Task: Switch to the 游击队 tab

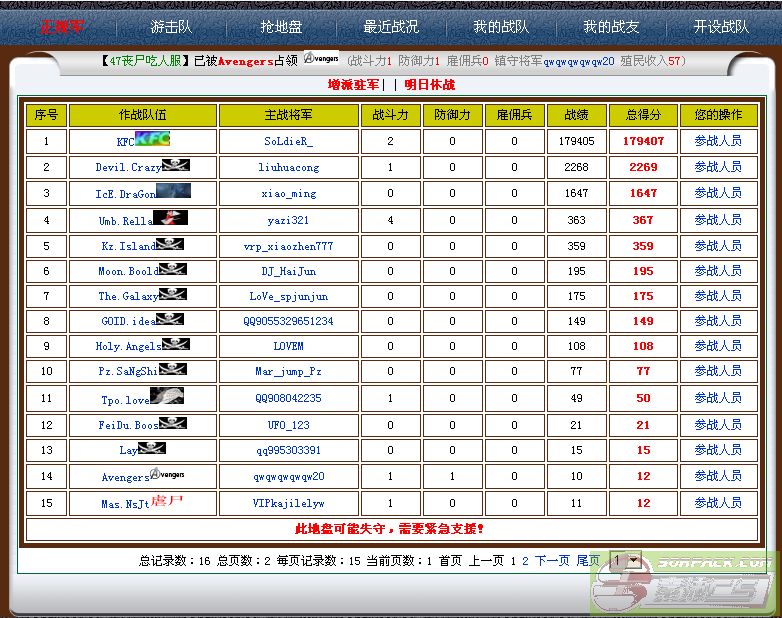Action: (x=172, y=27)
